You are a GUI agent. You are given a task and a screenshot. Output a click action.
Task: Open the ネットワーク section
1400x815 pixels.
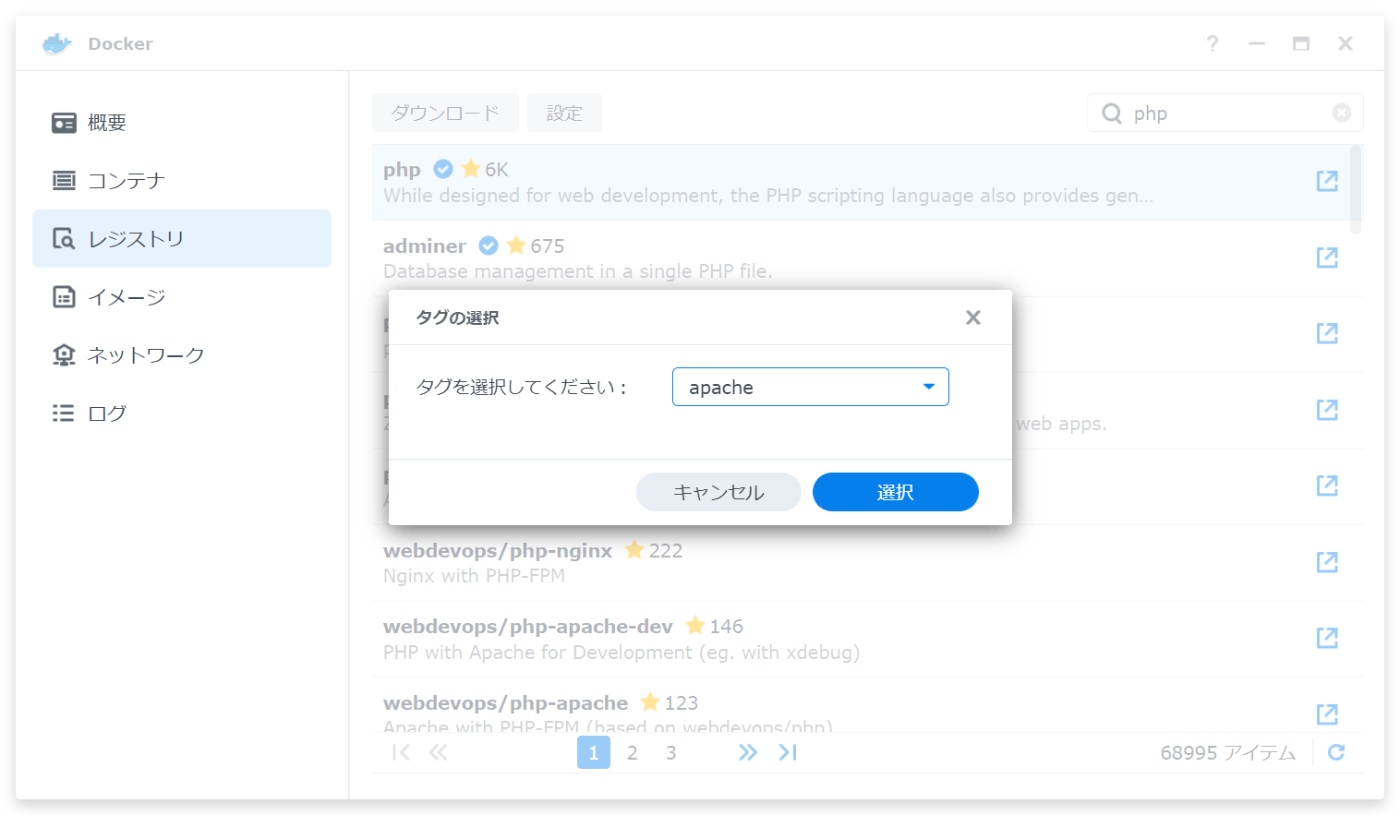[x=182, y=355]
